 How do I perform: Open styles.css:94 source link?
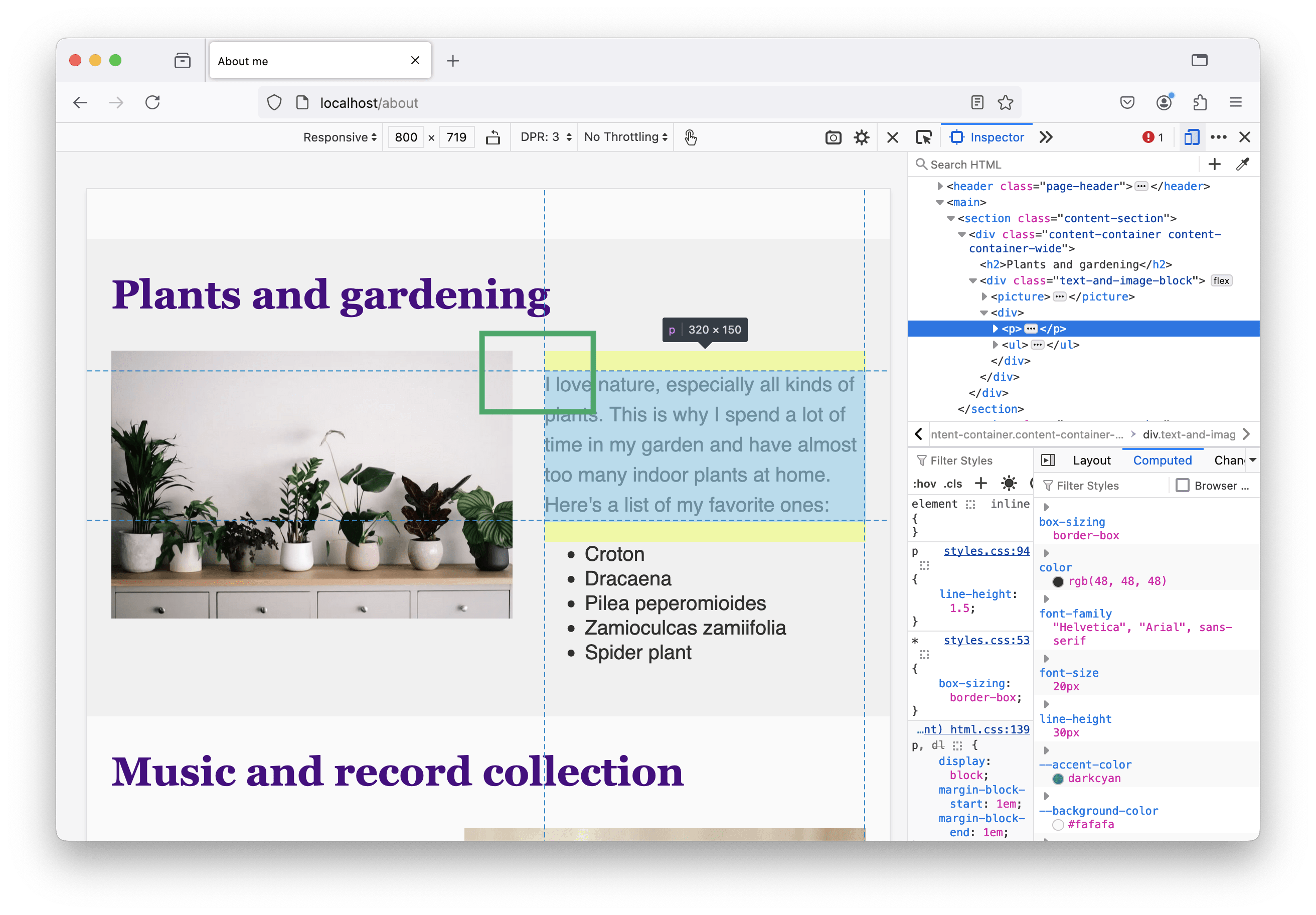986,551
